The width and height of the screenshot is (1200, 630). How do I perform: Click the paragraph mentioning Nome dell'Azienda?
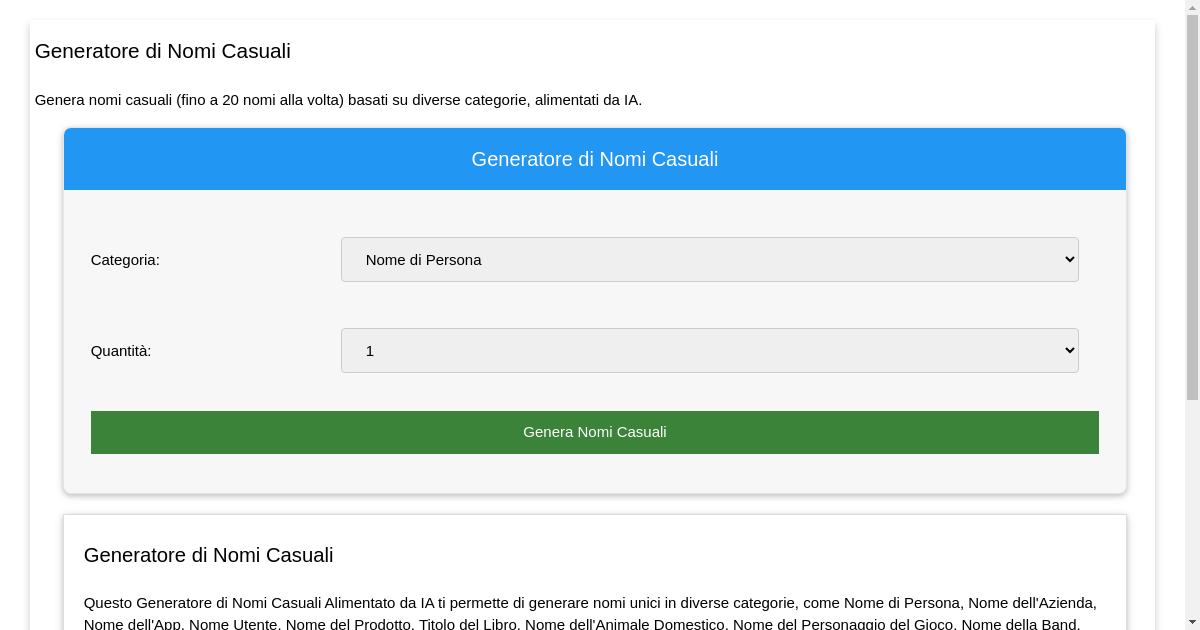point(591,603)
